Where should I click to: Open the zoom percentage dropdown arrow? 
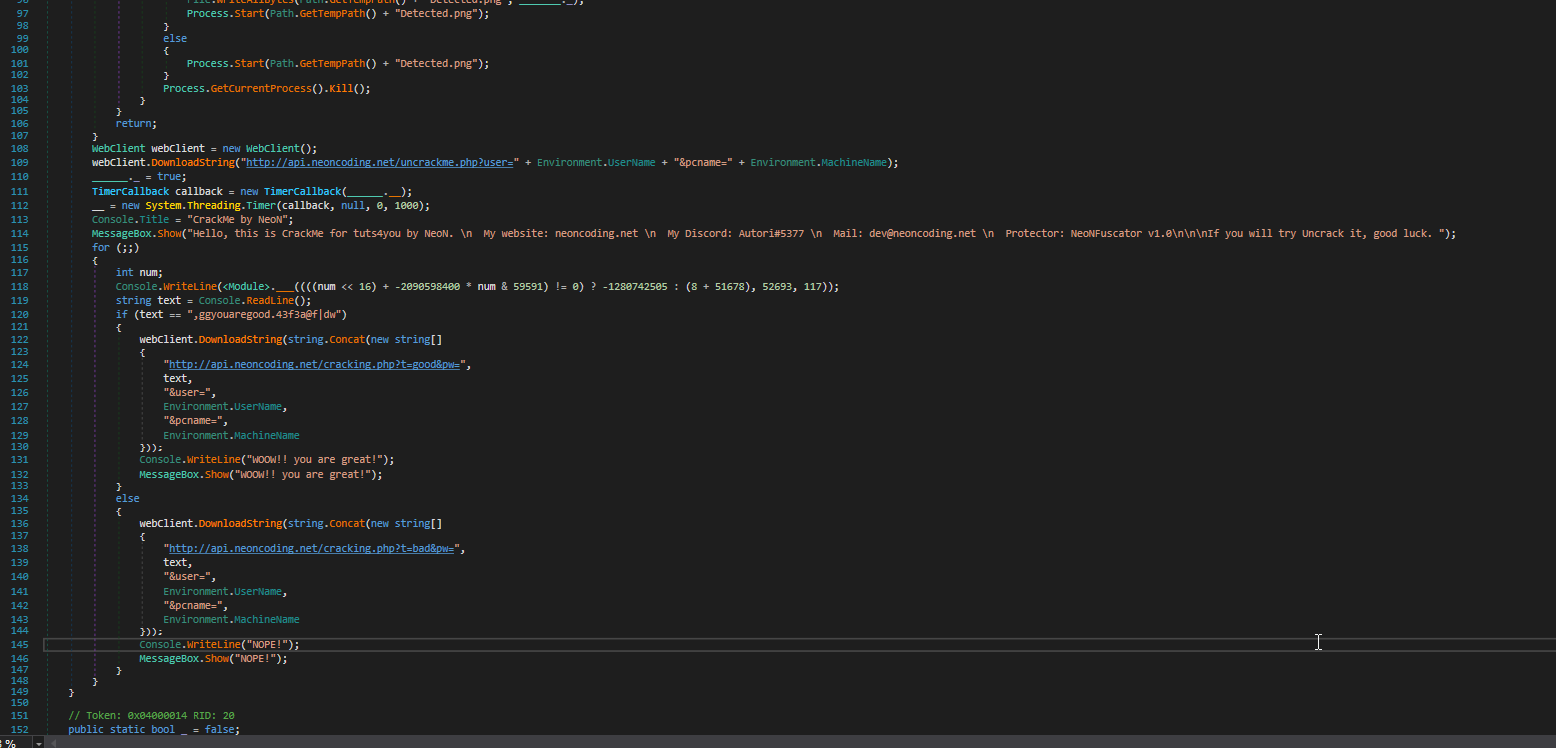38,743
